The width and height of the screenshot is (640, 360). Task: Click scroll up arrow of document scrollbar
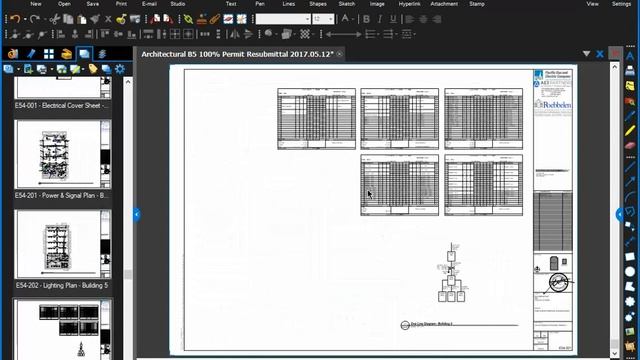click(615, 67)
